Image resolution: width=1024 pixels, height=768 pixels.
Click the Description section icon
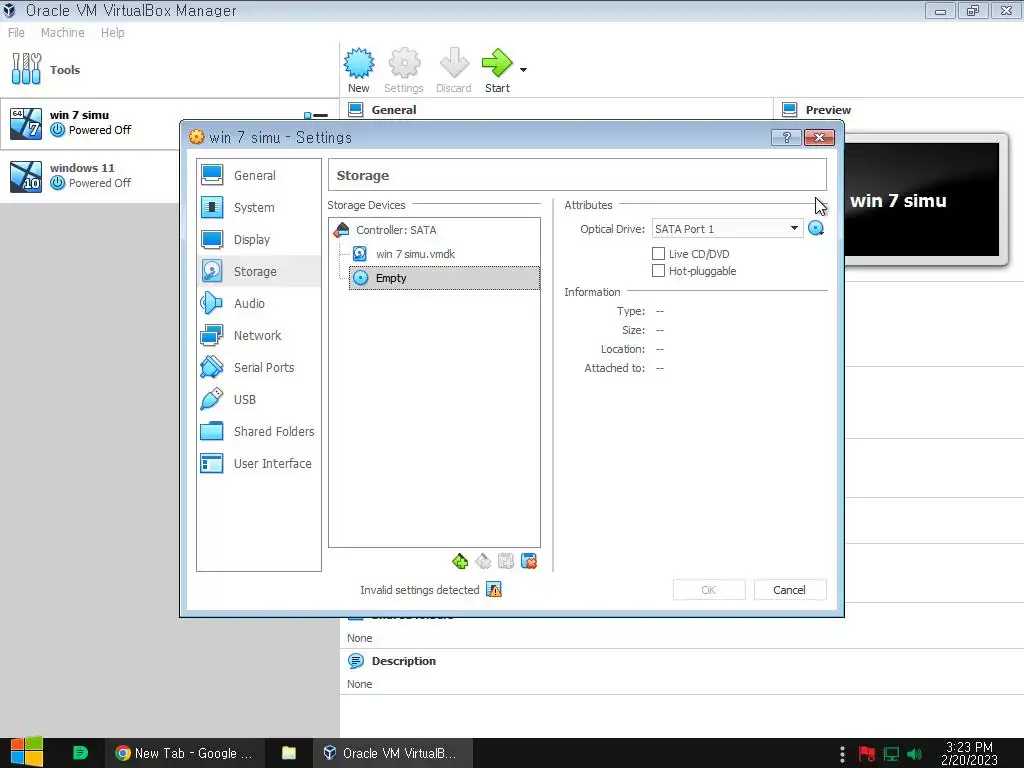356,661
